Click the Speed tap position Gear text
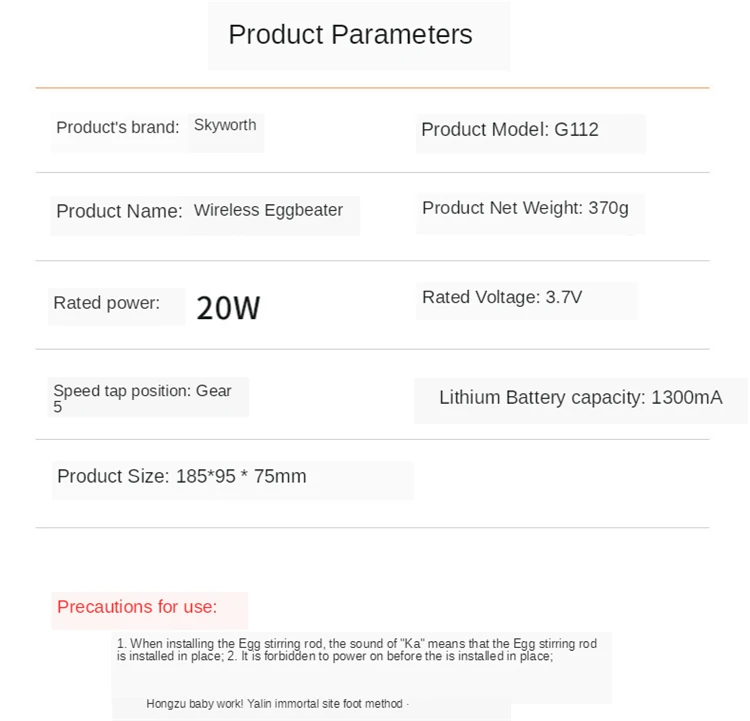Screen dimensions: 750x721 click(x=142, y=391)
